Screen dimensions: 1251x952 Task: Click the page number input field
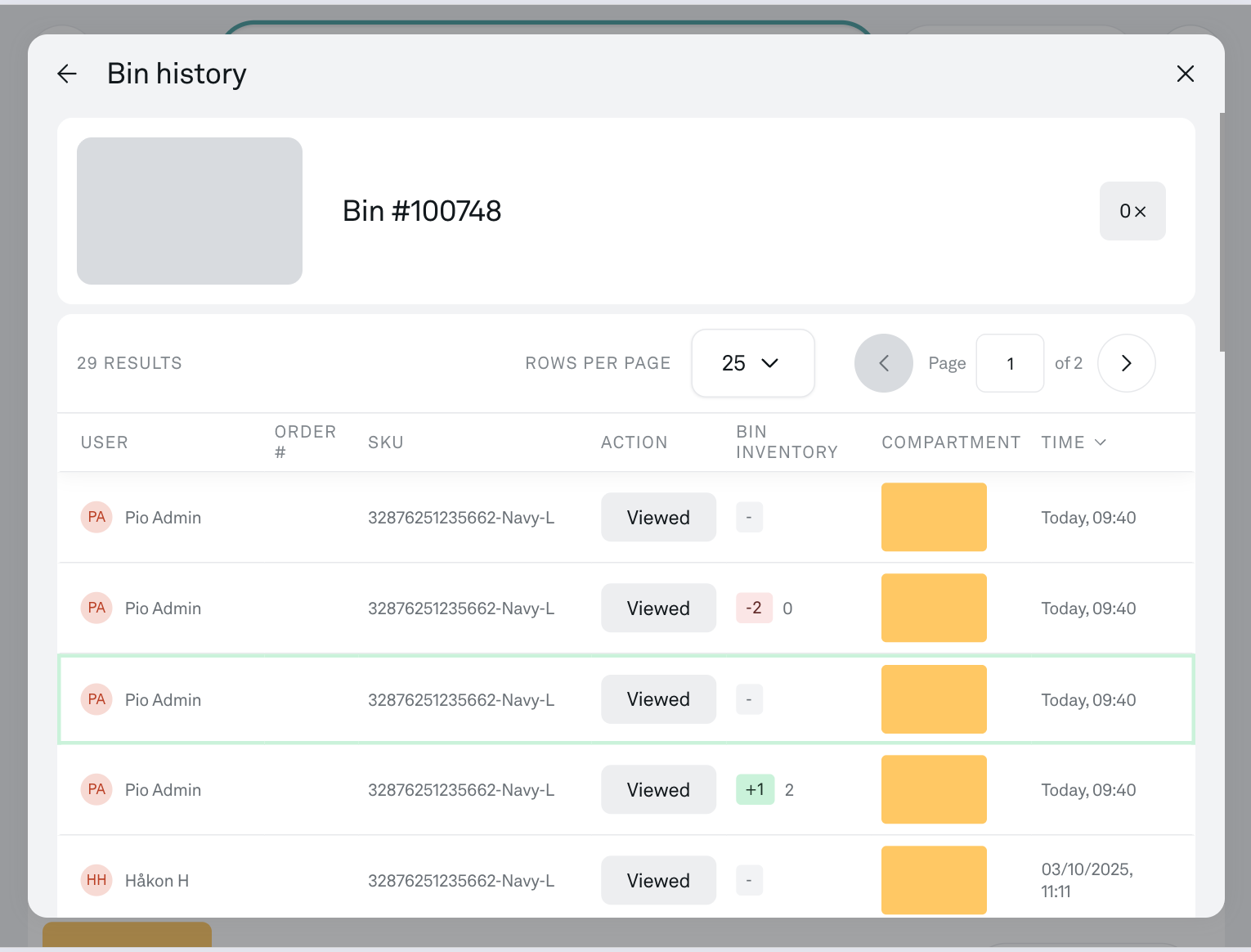[x=1010, y=363]
